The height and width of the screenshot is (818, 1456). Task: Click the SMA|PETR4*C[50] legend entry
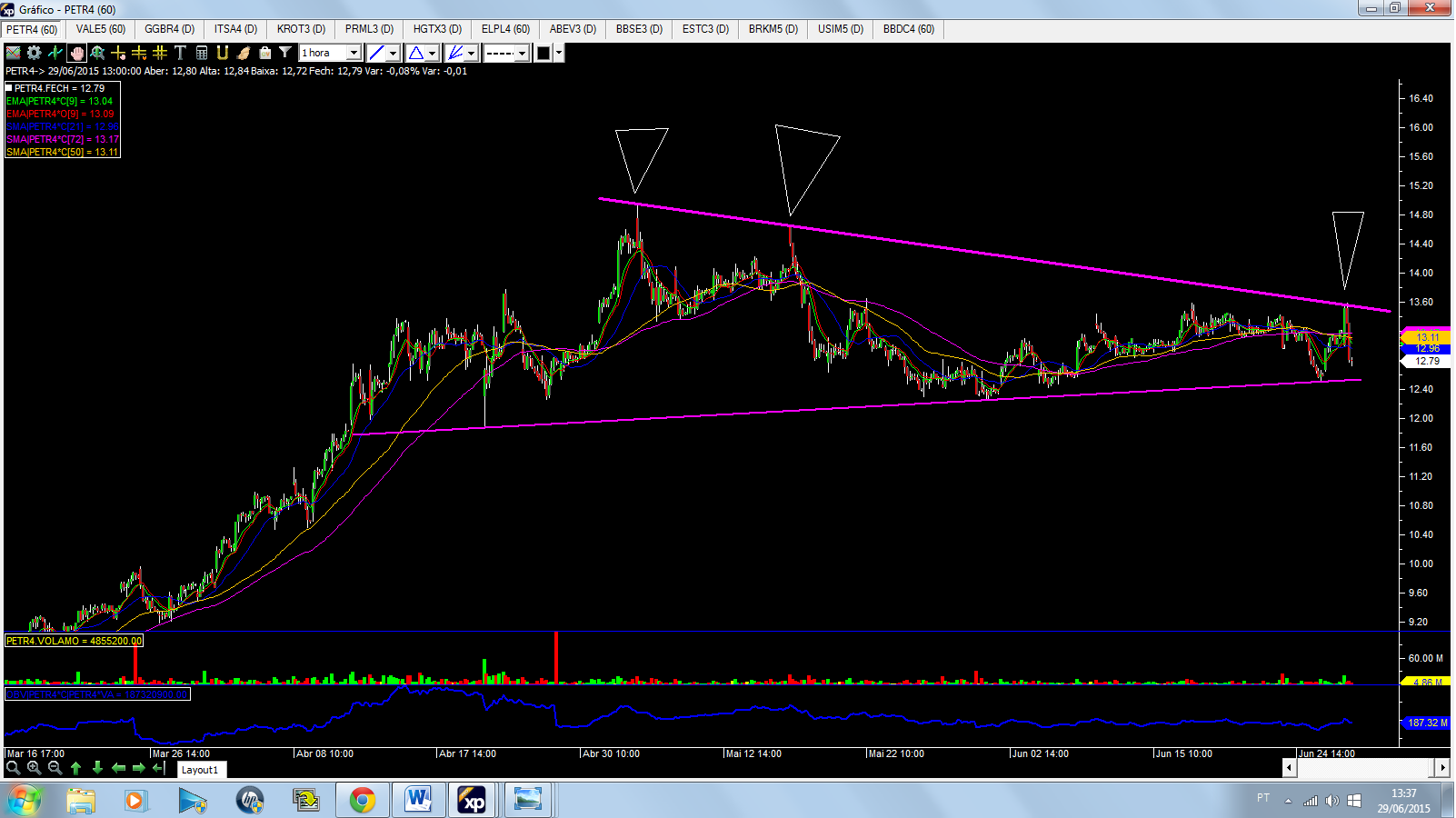click(x=63, y=152)
